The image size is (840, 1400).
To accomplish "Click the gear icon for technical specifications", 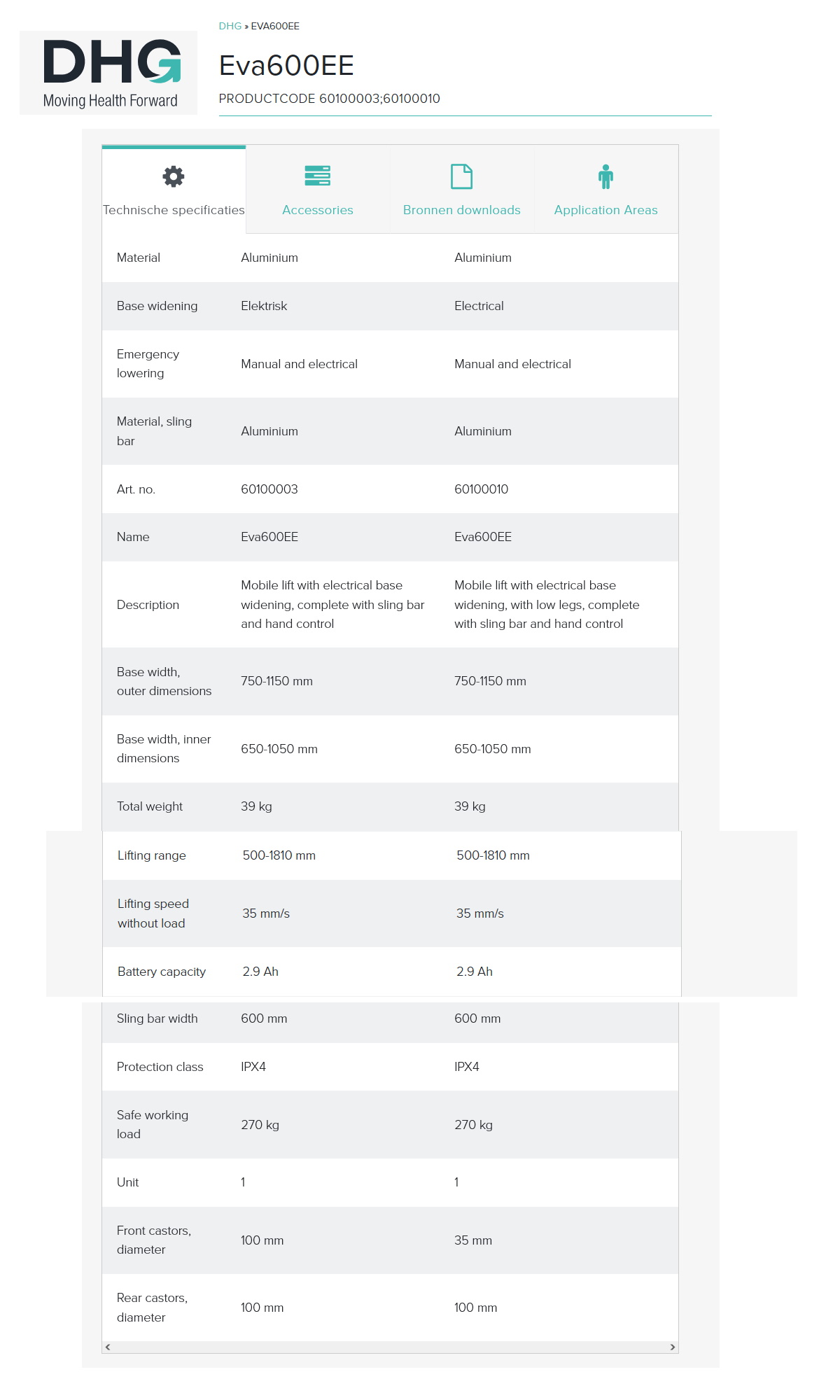I will [x=174, y=176].
